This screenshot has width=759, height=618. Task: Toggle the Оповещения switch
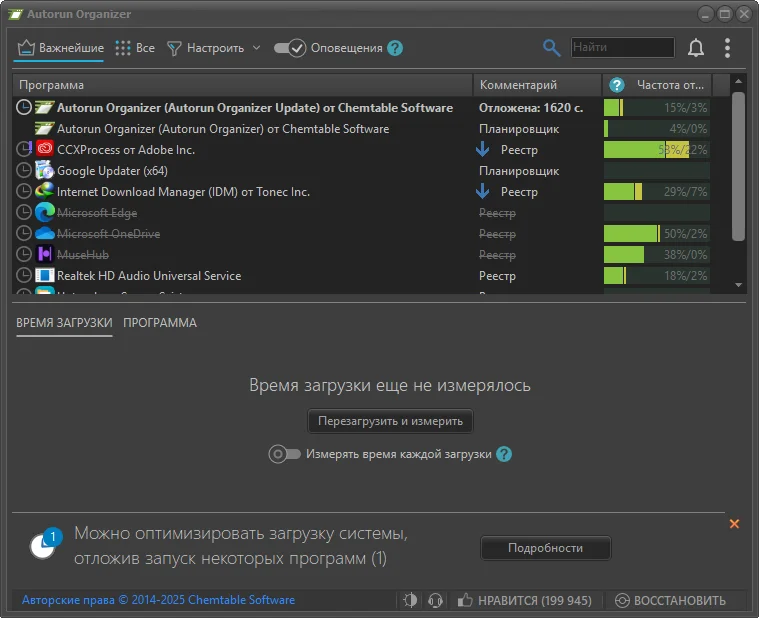tap(289, 48)
